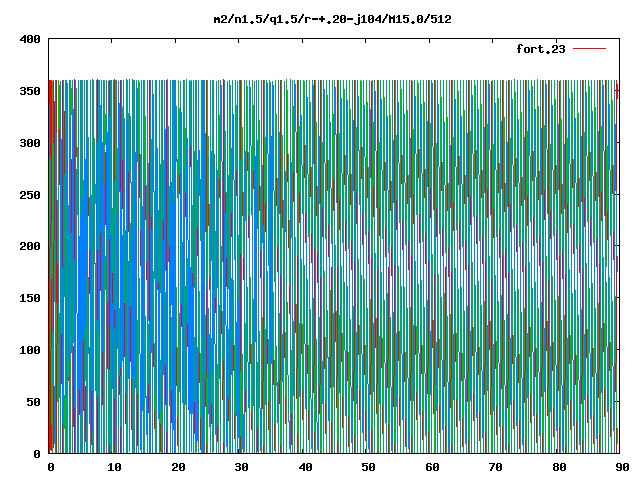Viewport: 640px width, 480px height.
Task: Click the y-axis label 300
Action: (30, 143)
